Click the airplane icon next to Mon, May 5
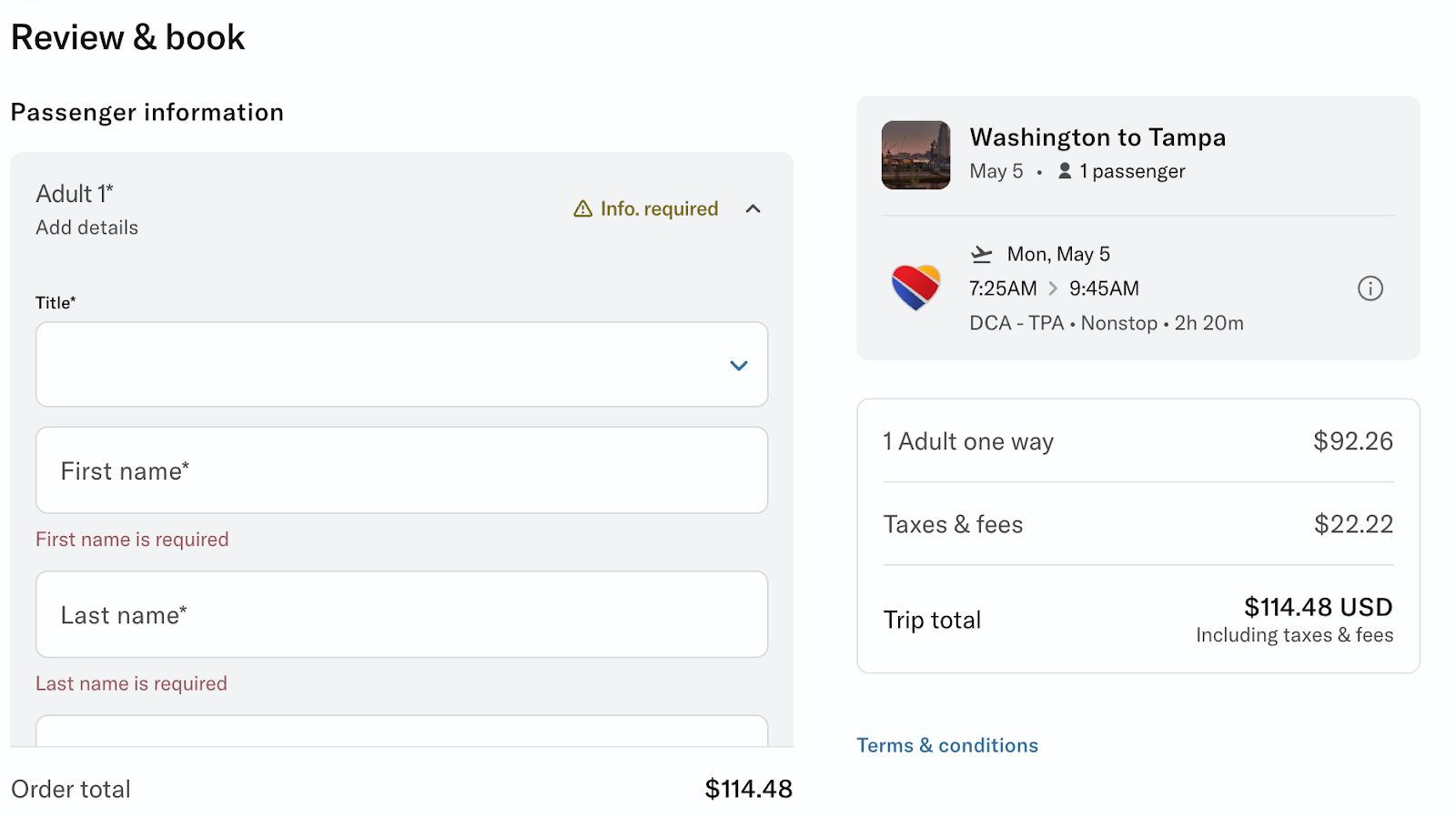 coord(981,254)
